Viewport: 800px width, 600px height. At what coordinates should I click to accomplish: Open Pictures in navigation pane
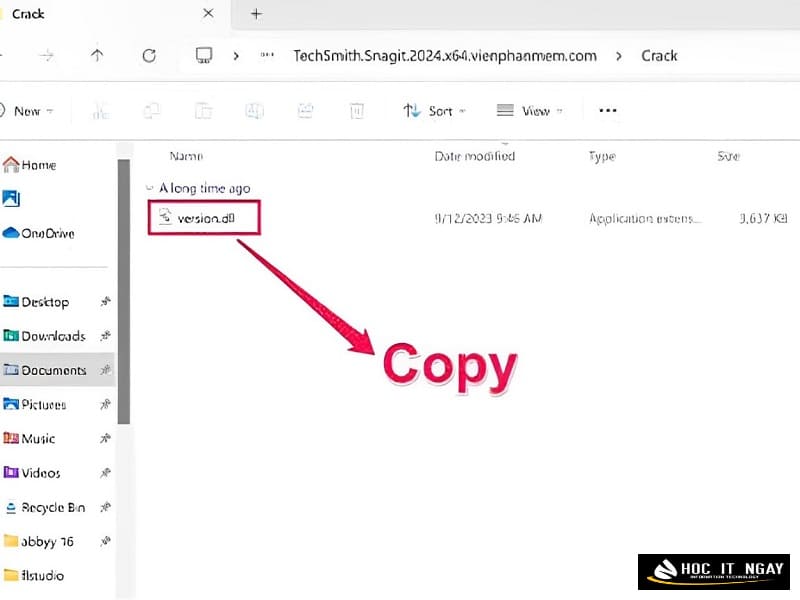pos(35,405)
